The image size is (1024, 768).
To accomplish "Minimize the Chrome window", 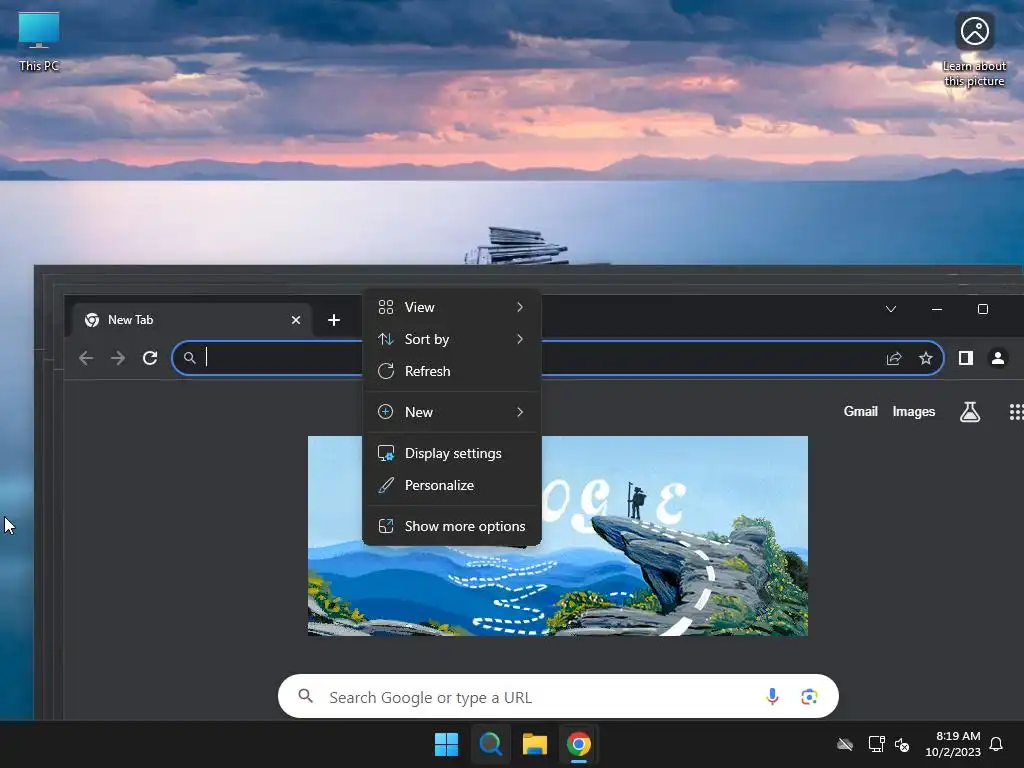I will 936,309.
